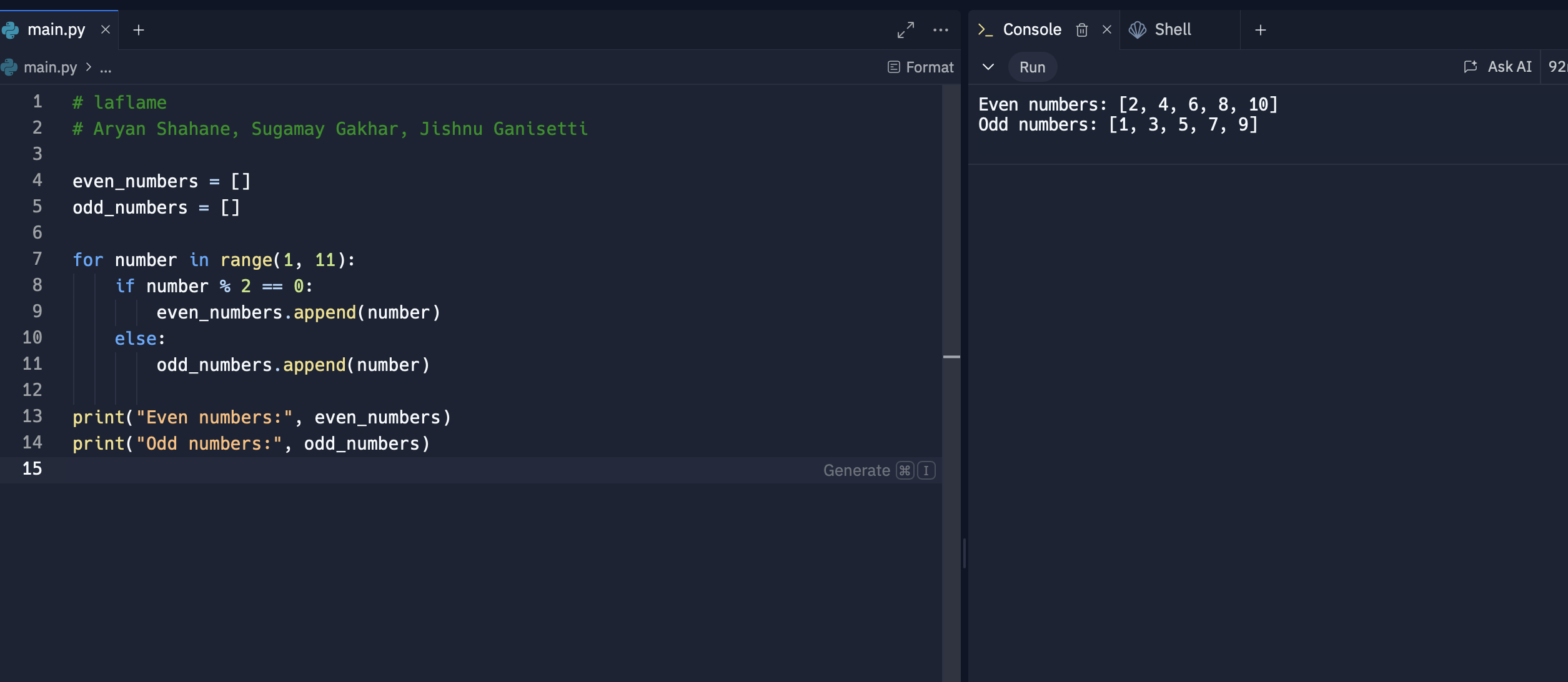Screen dimensions: 1568x682
Task: Add new pane tab beside Shell
Action: pos(1260,30)
